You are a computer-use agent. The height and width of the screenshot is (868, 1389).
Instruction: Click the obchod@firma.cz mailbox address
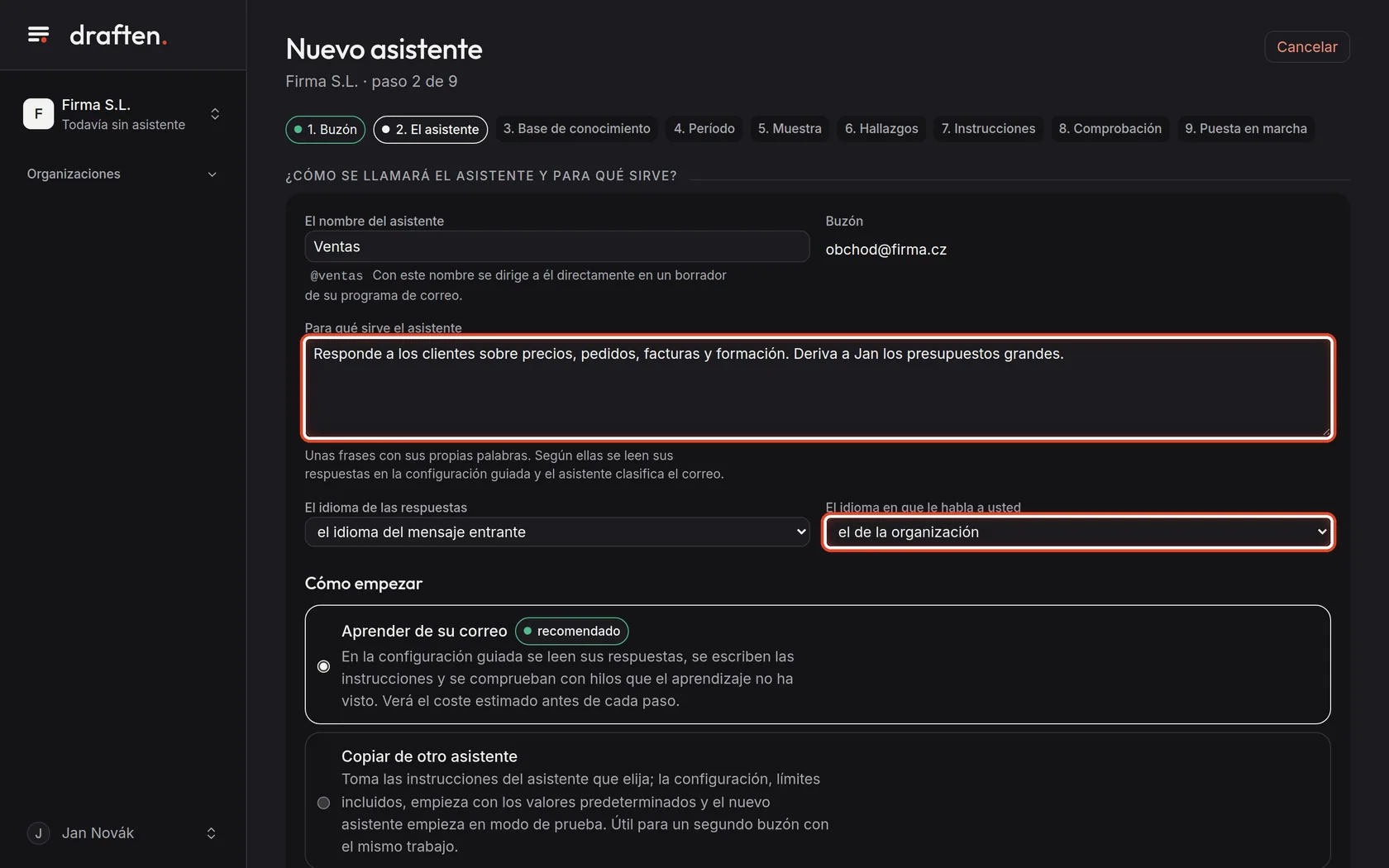tap(885, 250)
